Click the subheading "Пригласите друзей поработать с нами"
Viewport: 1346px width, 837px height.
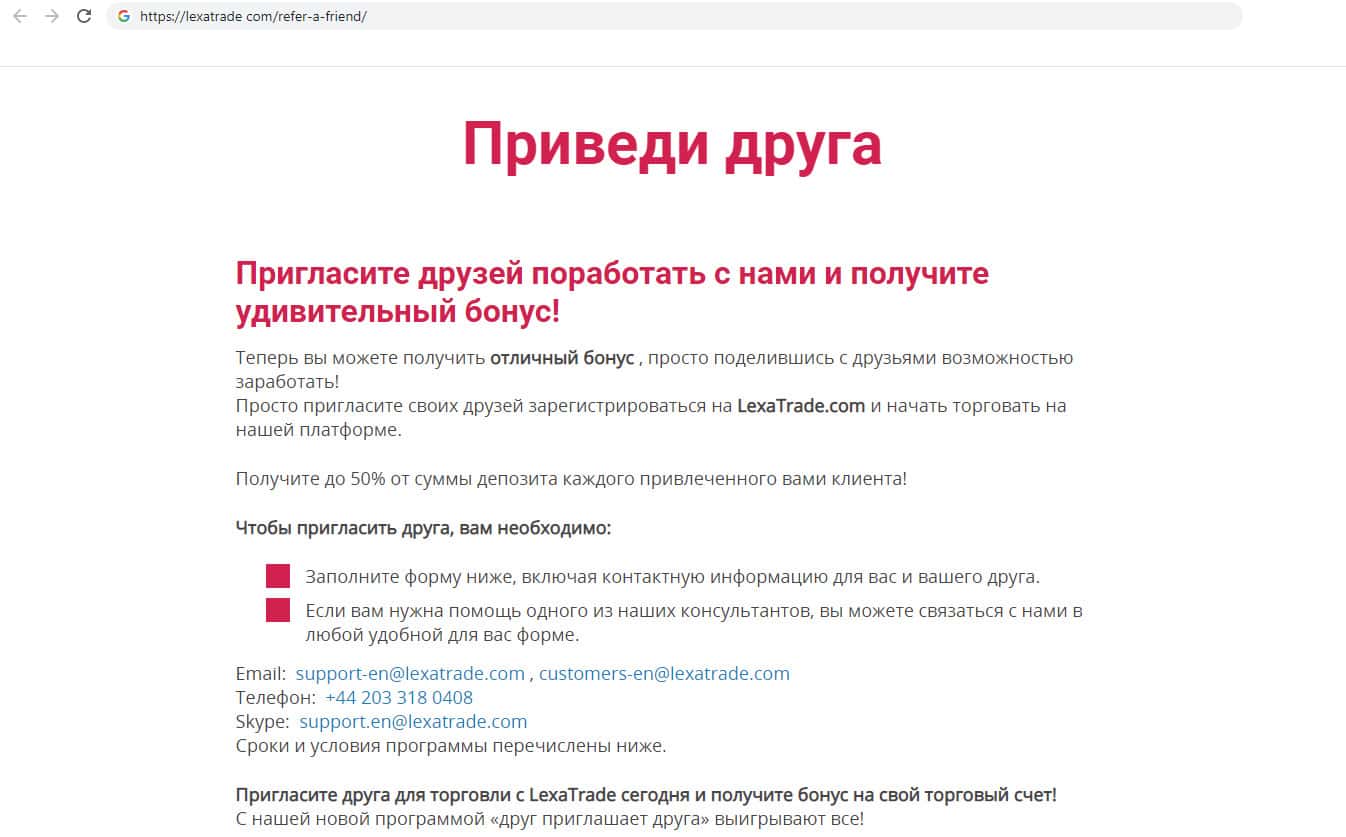click(612, 292)
